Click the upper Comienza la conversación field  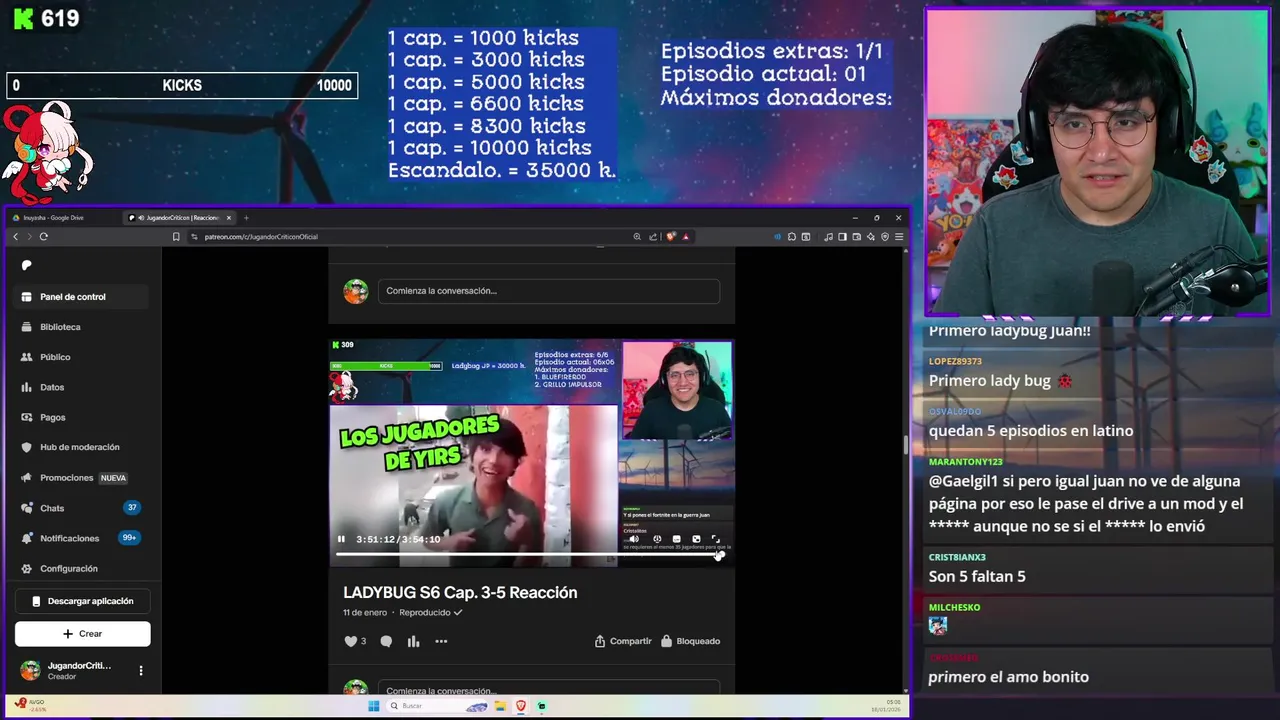[x=548, y=291]
